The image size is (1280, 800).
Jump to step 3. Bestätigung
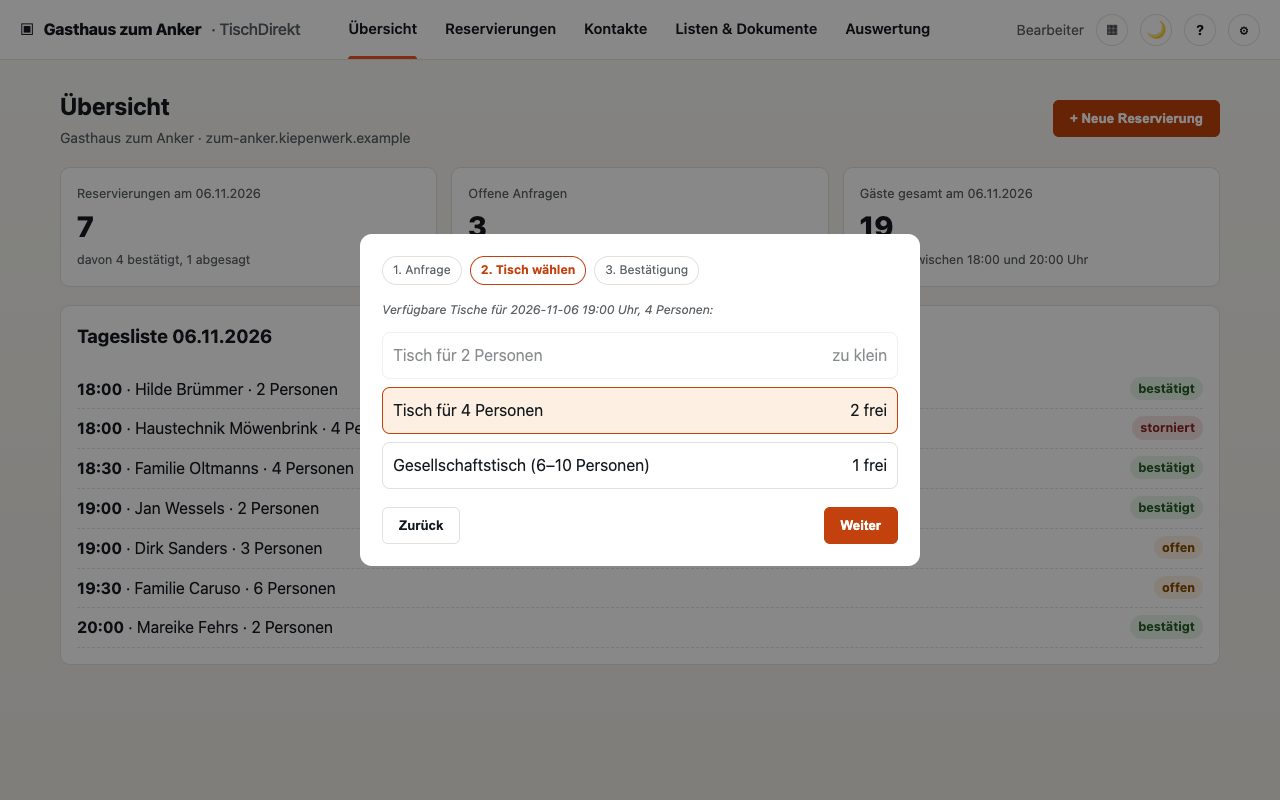click(646, 270)
